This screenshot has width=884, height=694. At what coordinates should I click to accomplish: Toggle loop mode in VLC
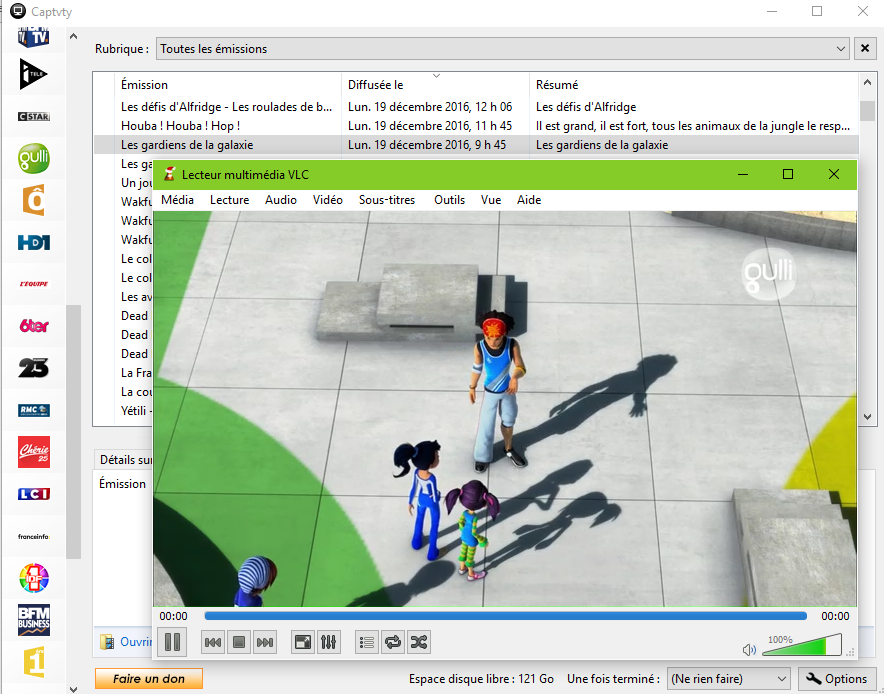point(393,642)
